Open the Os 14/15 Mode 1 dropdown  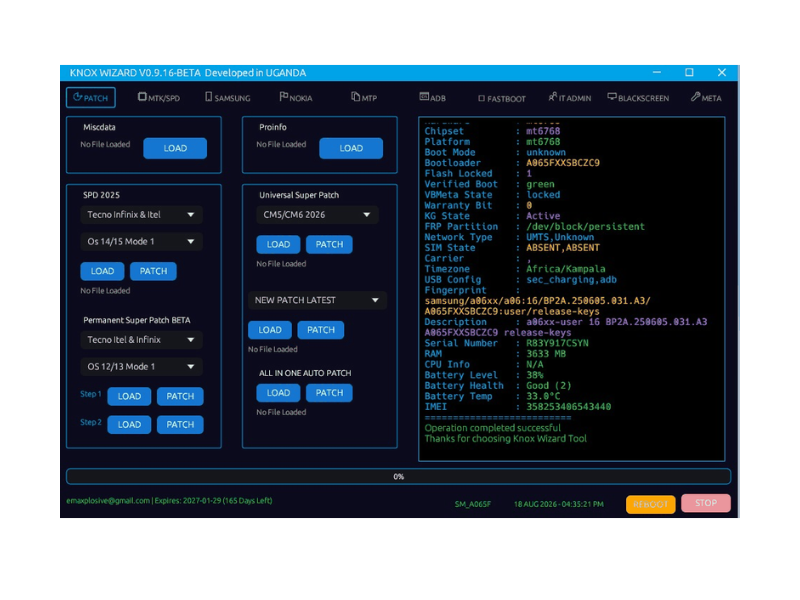click(141, 241)
